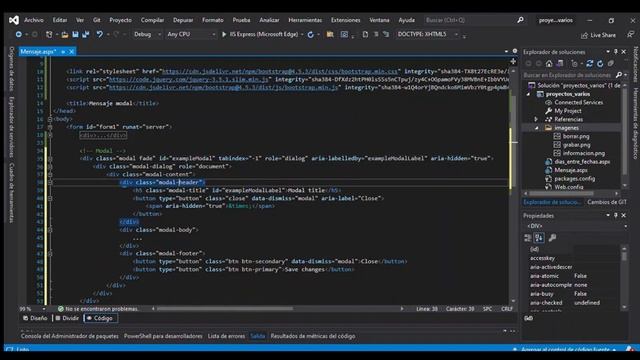The image size is (640, 360).
Task: Pin the Mensaje.aspx tab
Action: click(63, 52)
